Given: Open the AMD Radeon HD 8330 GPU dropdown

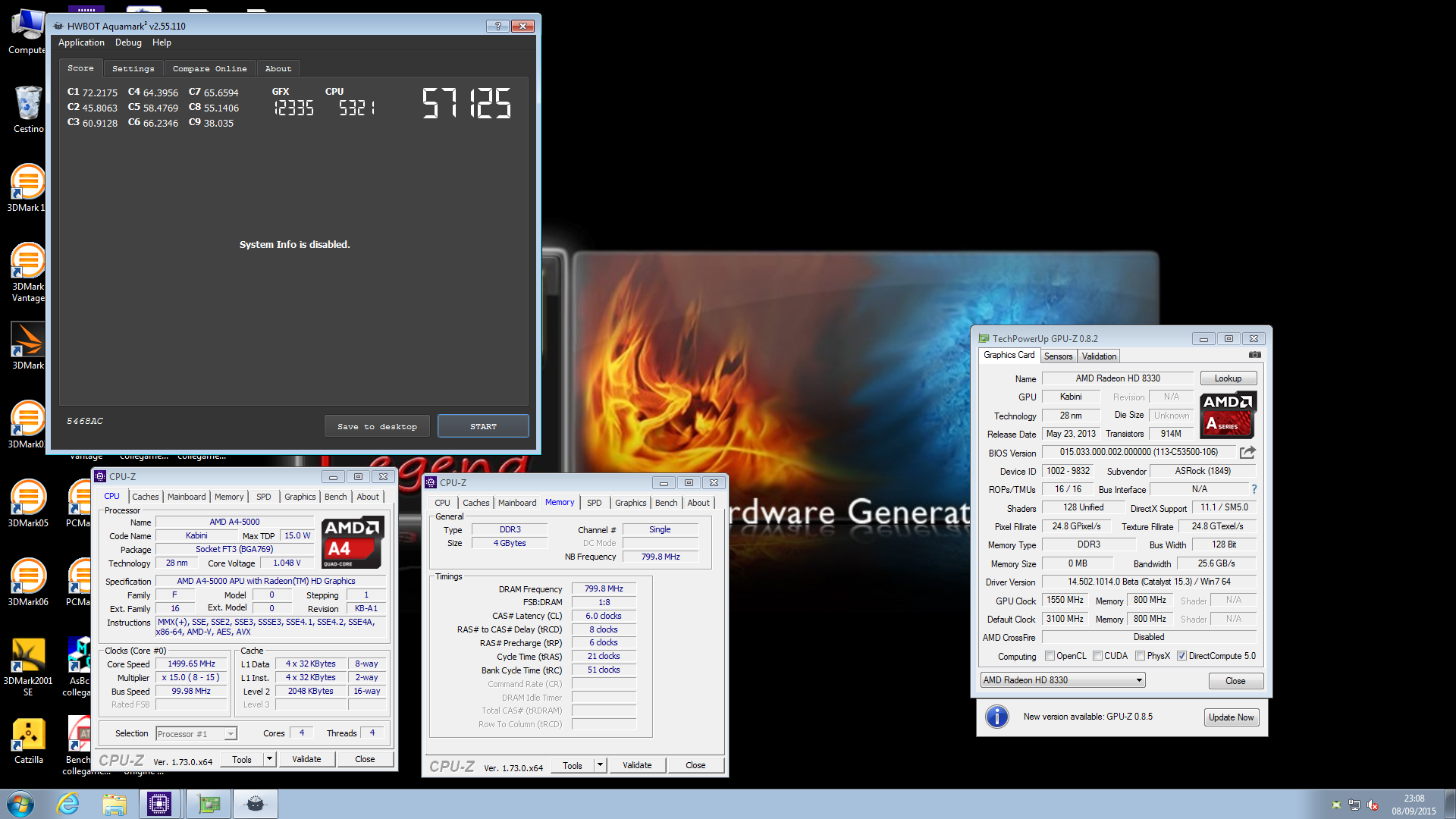Looking at the screenshot, I should [x=1062, y=680].
